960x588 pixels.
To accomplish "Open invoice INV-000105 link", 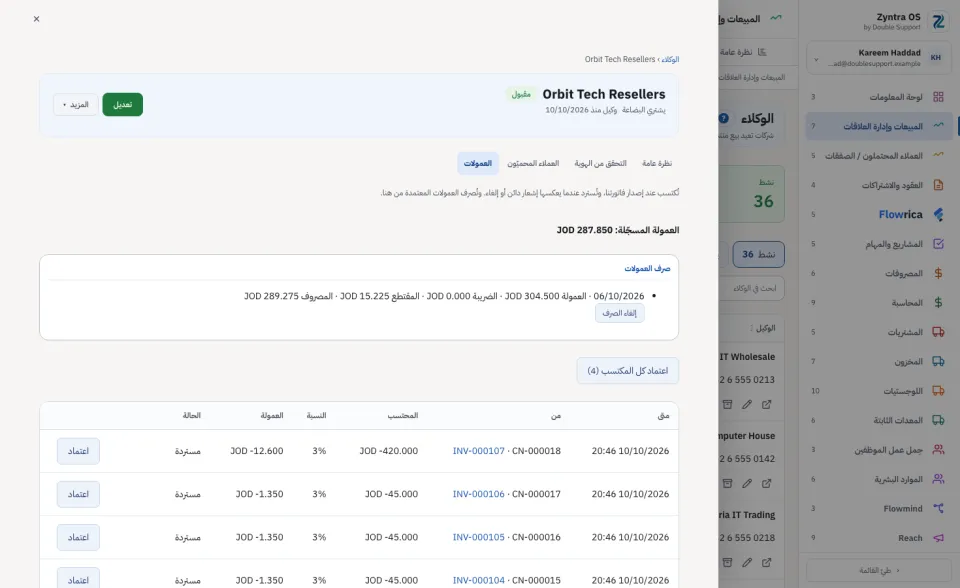I will (x=479, y=537).
